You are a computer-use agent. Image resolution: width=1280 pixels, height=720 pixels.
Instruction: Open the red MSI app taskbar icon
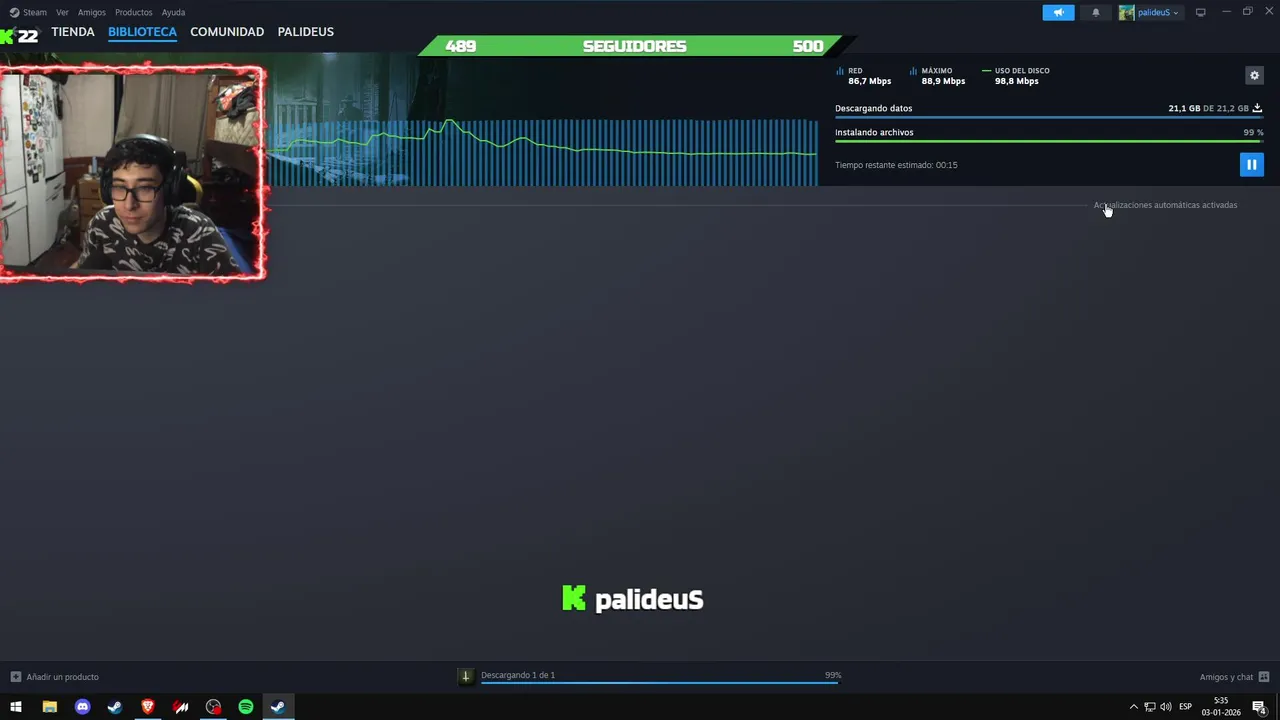click(181, 707)
